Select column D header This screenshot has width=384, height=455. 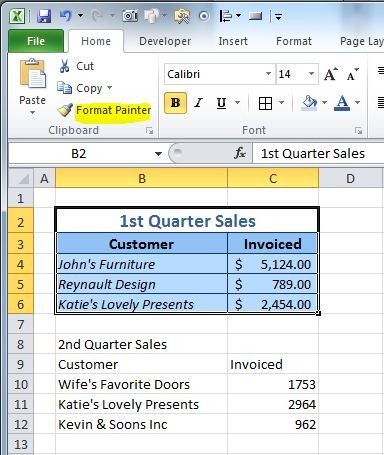[350, 178]
